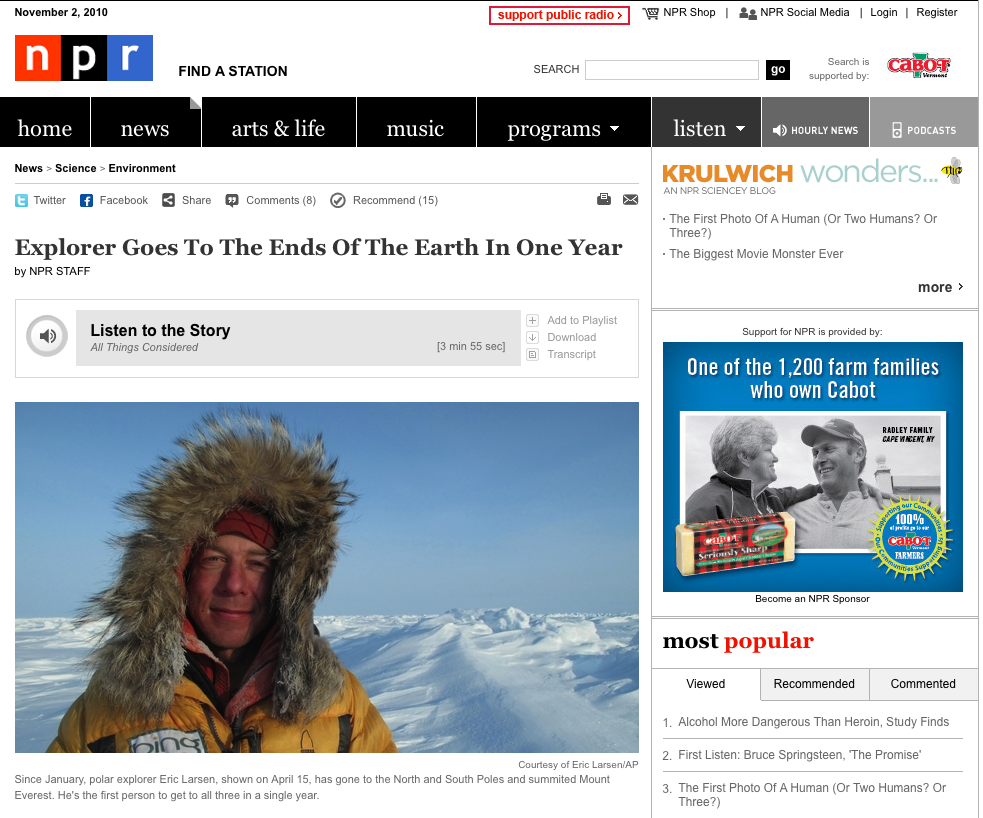Open the arts & life menu
This screenshot has height=818, width=983.
(278, 128)
